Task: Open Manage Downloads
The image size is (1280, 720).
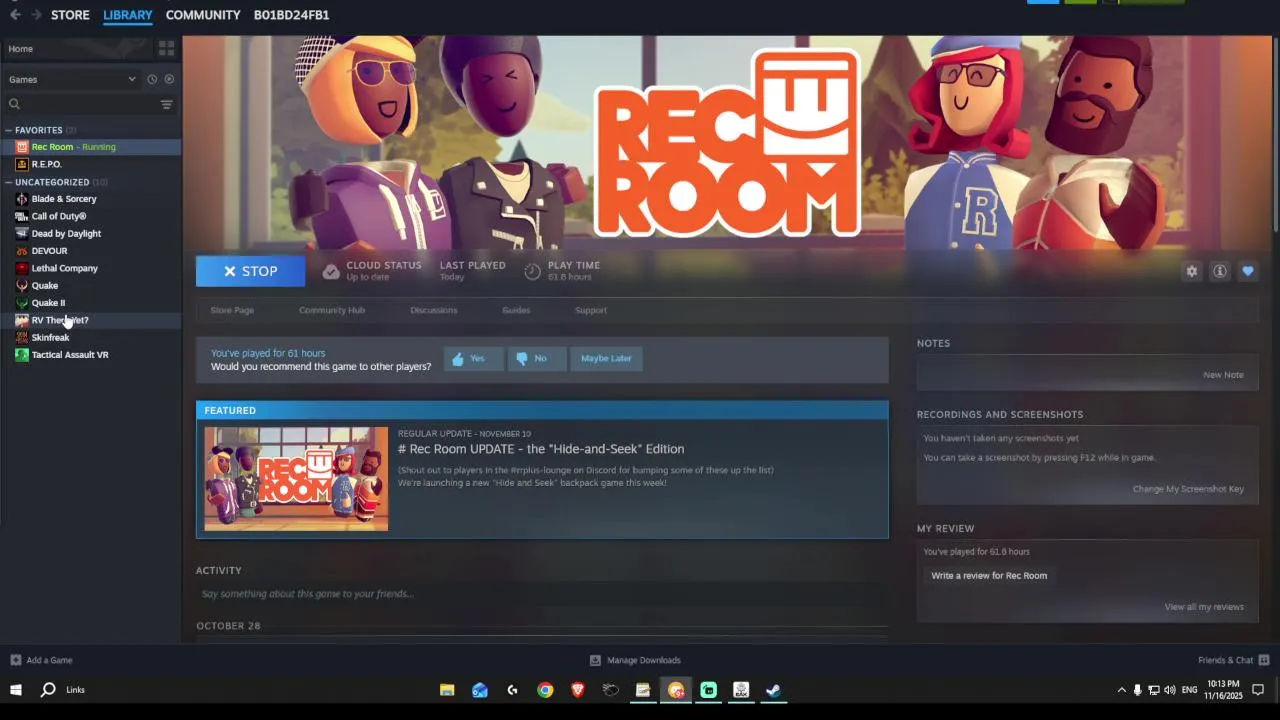Action: pyautogui.click(x=634, y=660)
